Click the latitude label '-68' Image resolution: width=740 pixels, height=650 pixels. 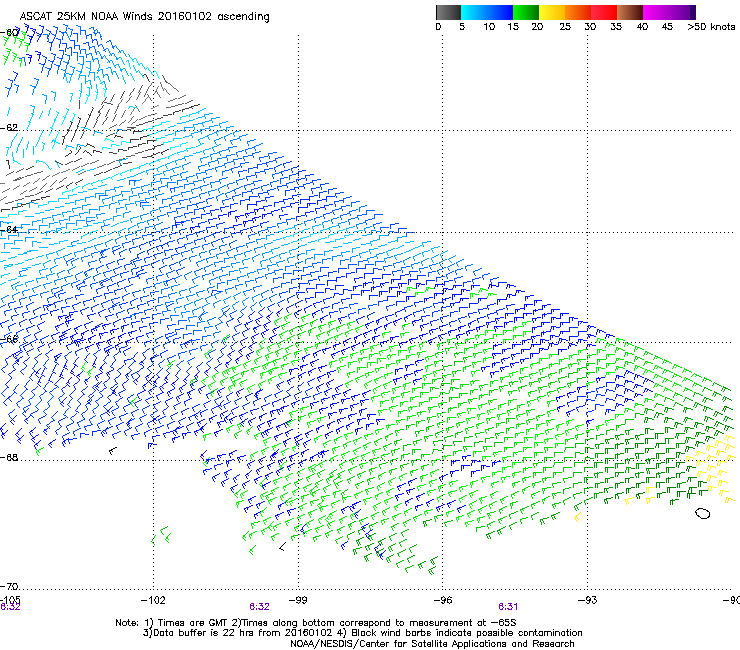pos(9,457)
